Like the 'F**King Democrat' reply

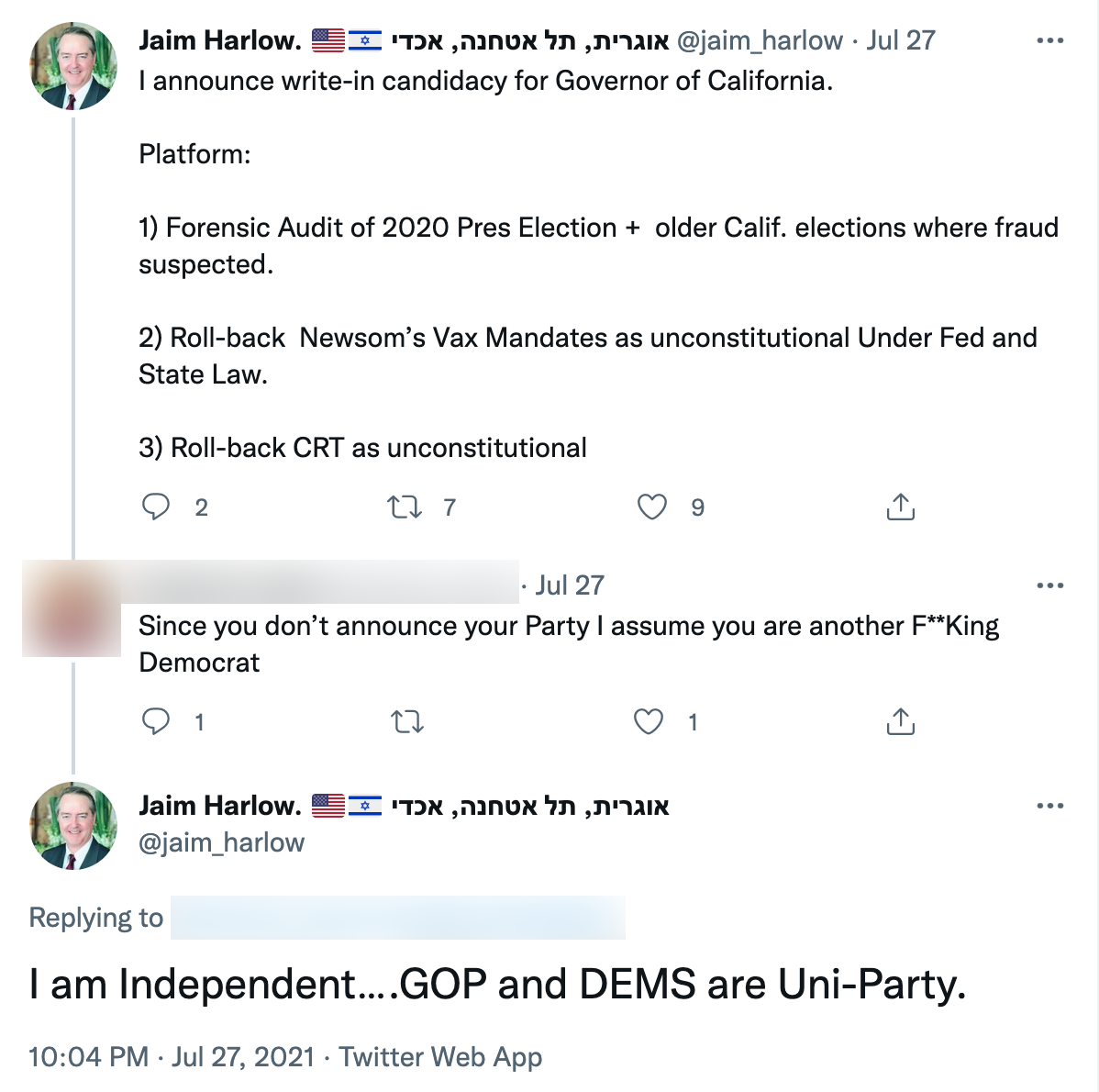[649, 722]
